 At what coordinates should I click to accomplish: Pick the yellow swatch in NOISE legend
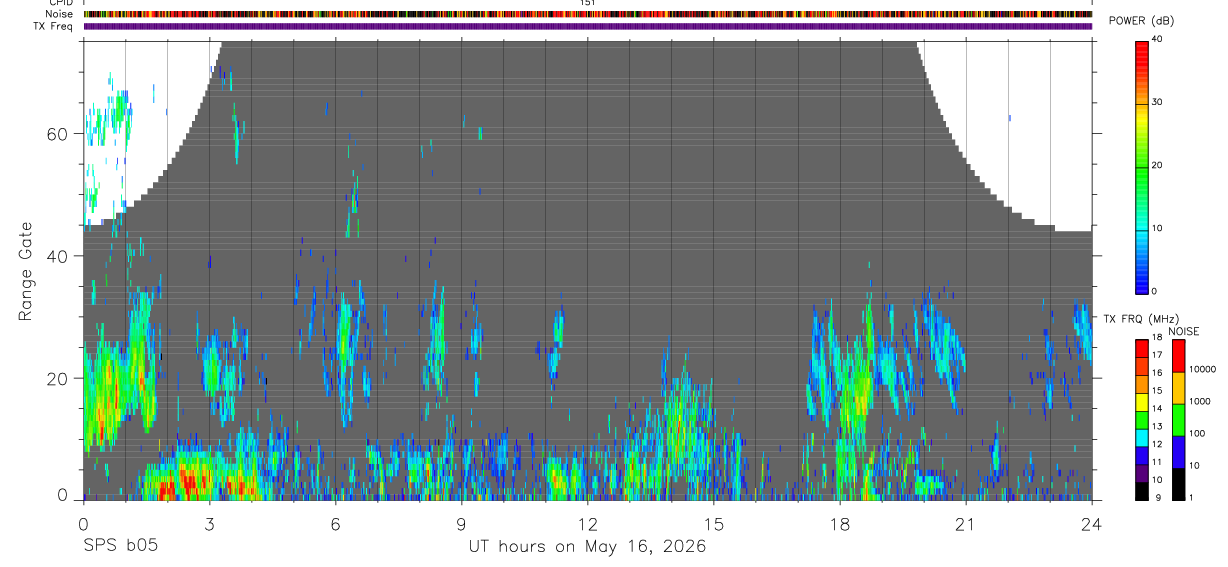1178,388
